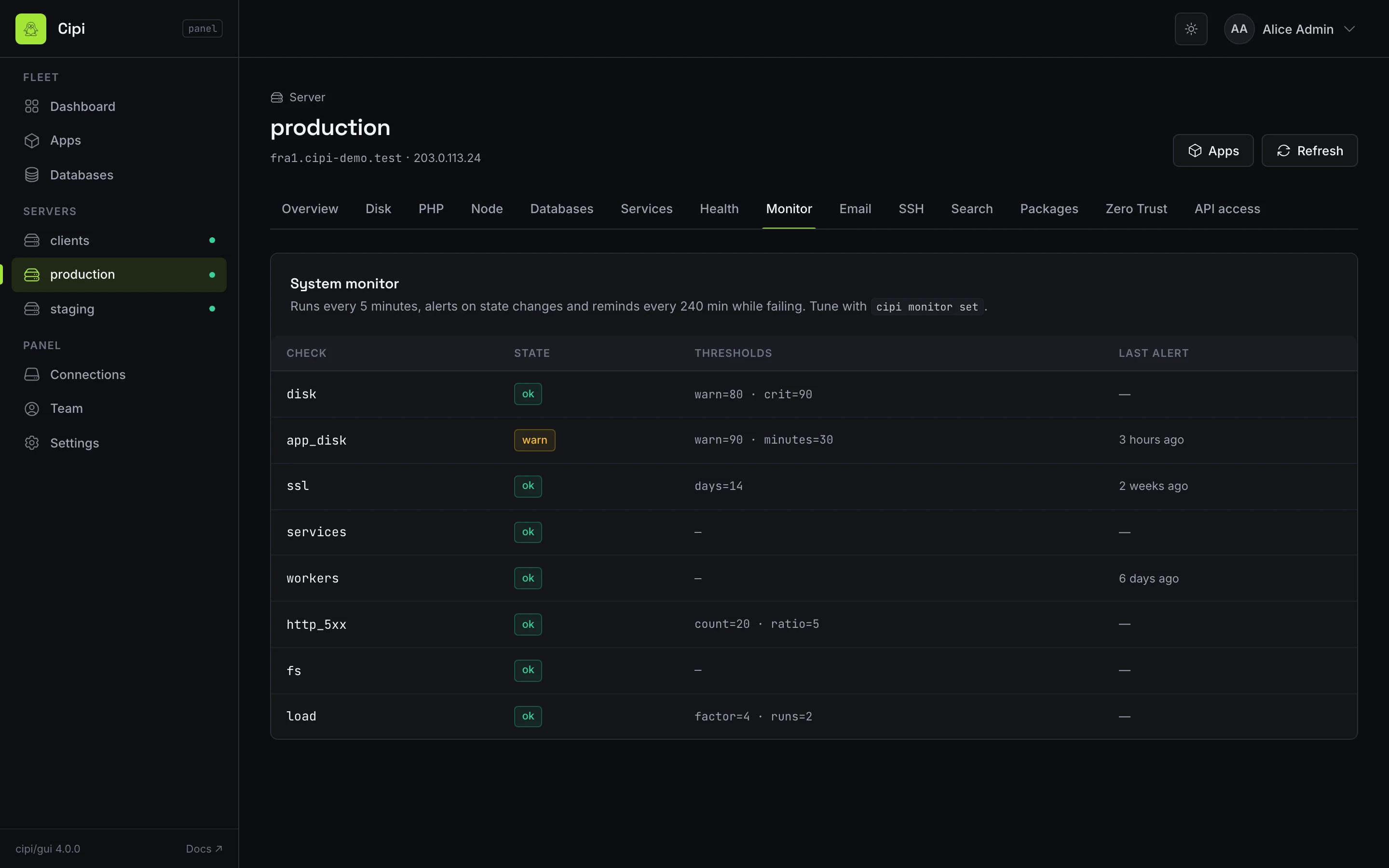1389x868 pixels.
Task: Click the clients server status dot
Action: (212, 241)
